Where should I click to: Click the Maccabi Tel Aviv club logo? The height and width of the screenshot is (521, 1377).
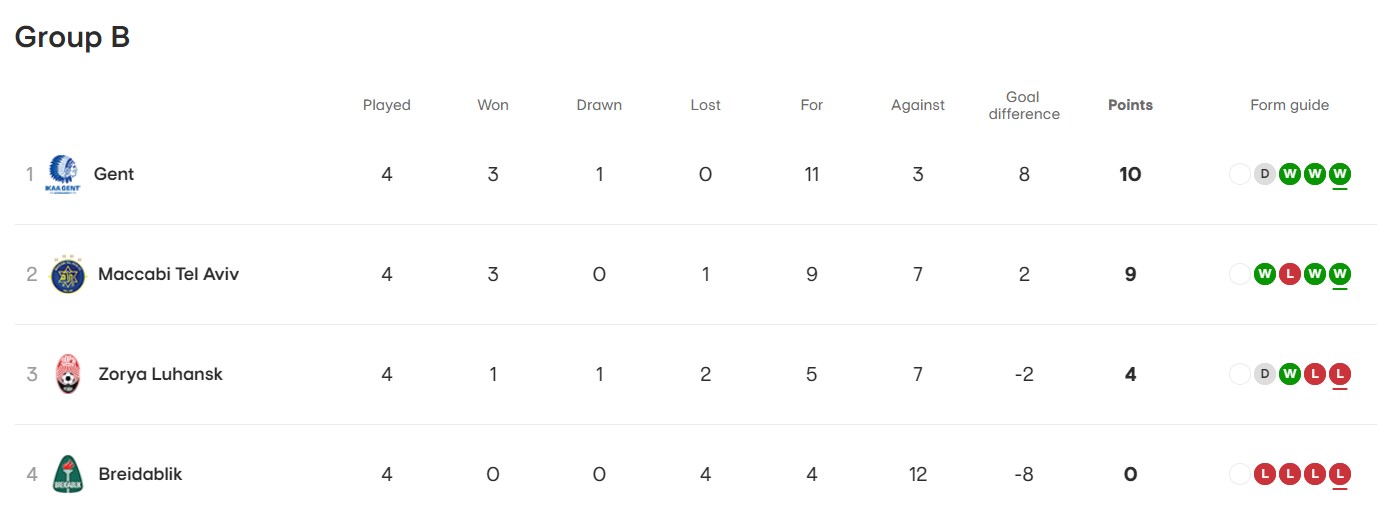(68, 274)
